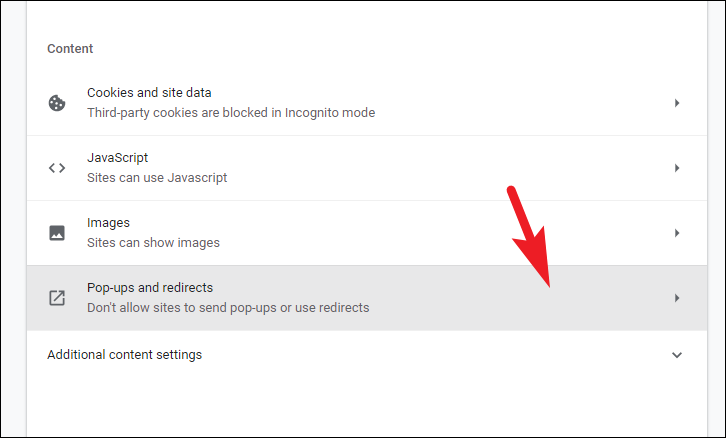Open JavaScript settings via its right arrow
This screenshot has width=726, height=438.
pos(677,168)
